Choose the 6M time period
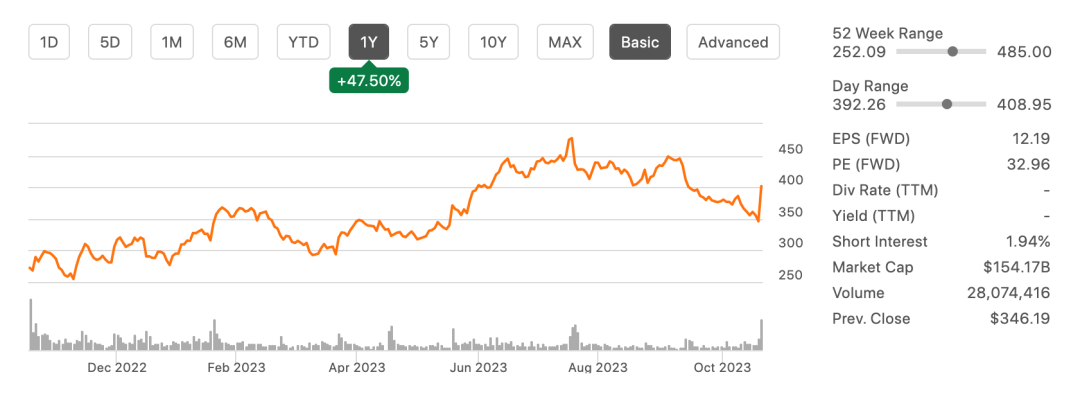Viewport: 1080px width, 397px height. pyautogui.click(x=235, y=42)
